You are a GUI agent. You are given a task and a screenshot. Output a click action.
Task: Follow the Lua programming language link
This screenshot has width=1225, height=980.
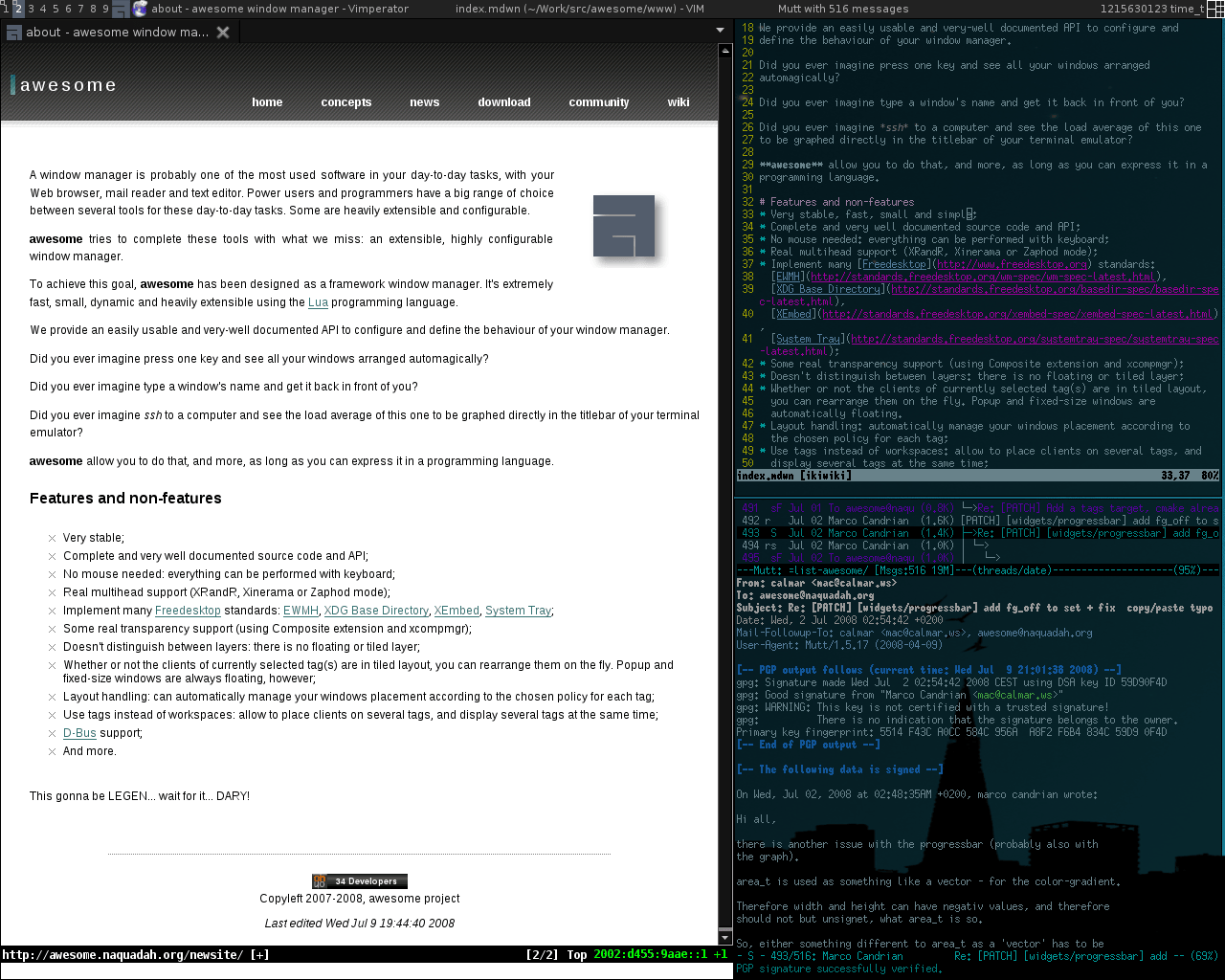coord(318,302)
